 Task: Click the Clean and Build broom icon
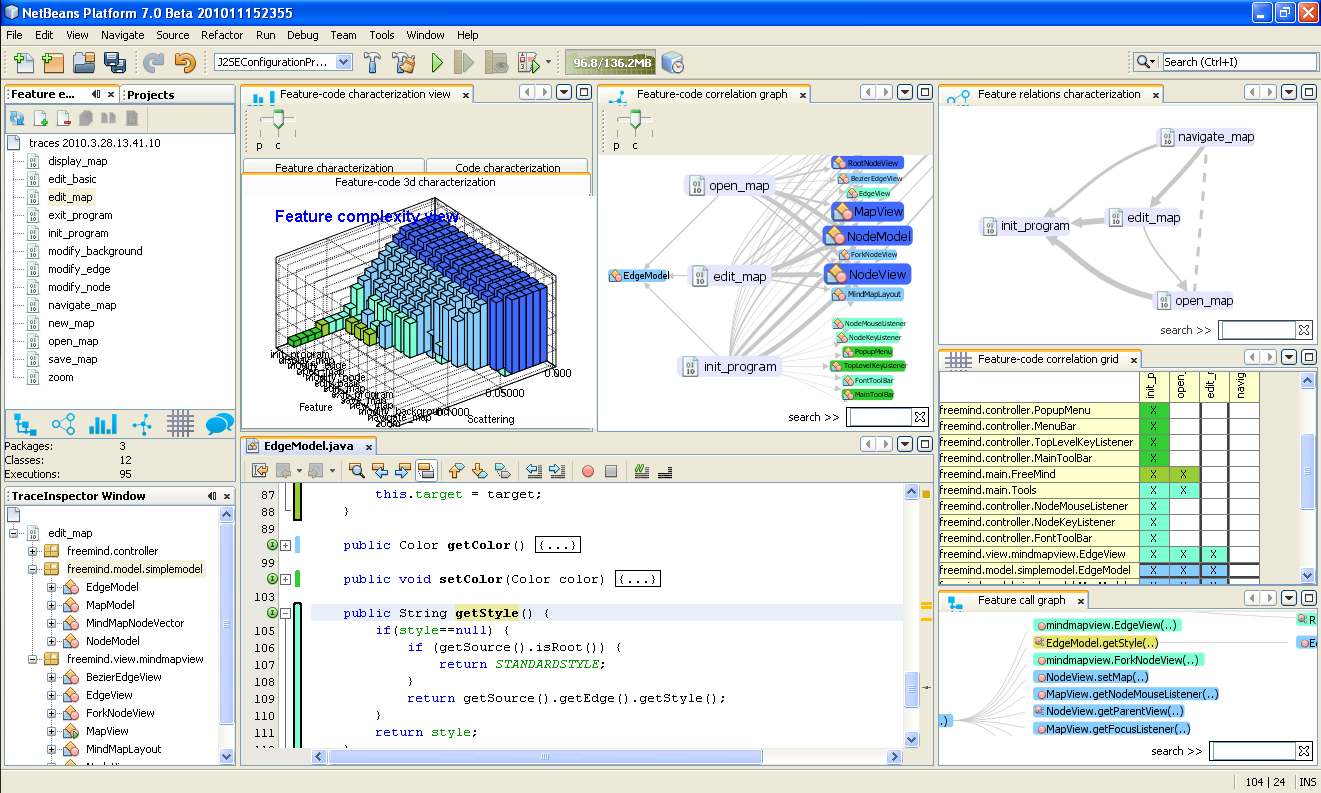404,62
